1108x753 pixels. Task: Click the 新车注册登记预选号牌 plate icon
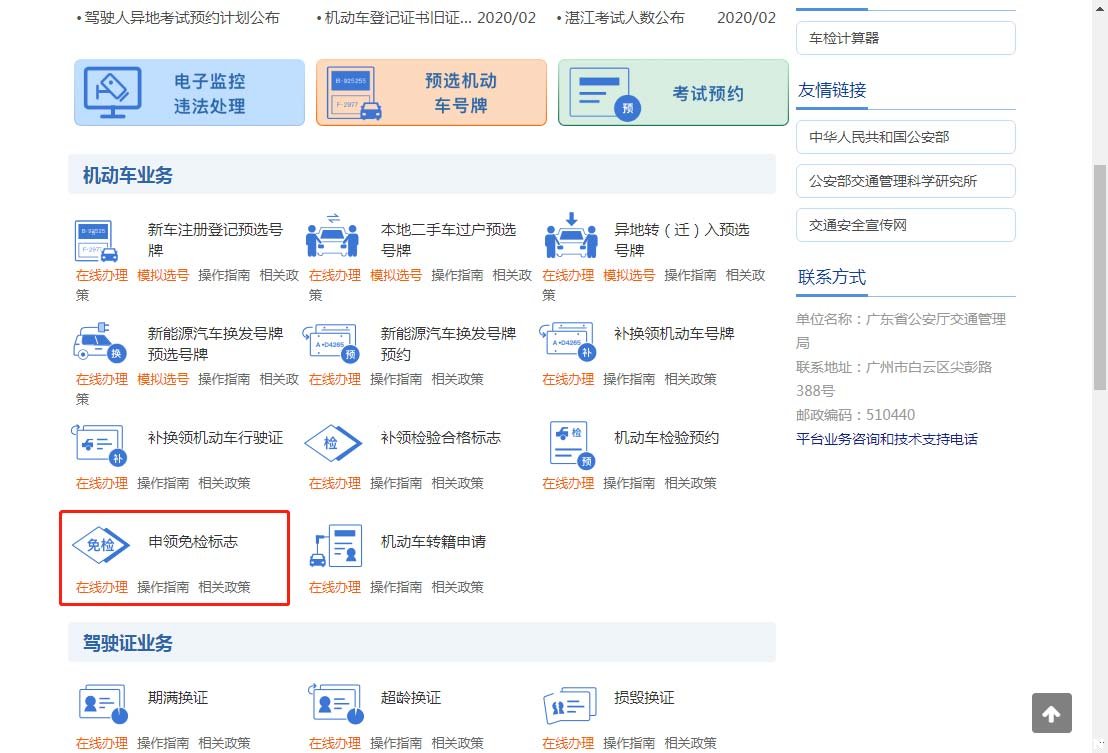(x=98, y=240)
